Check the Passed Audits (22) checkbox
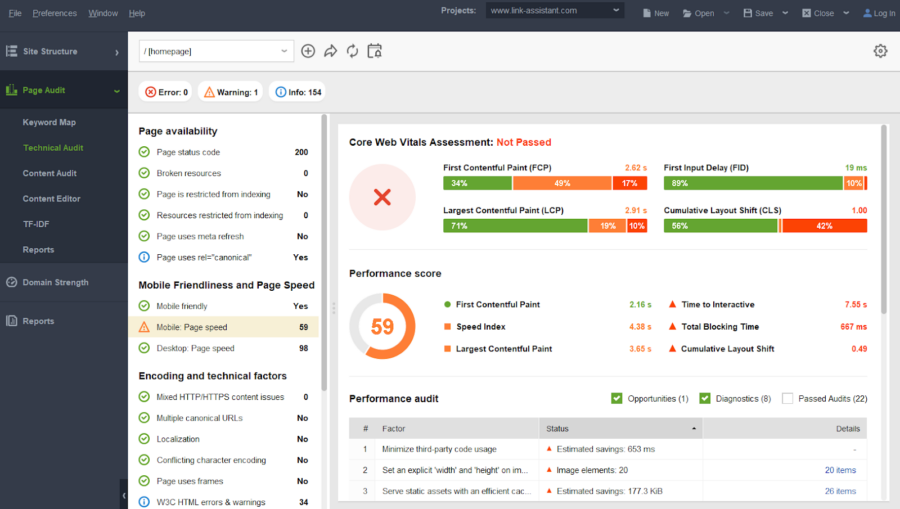900x509 pixels. (788, 398)
